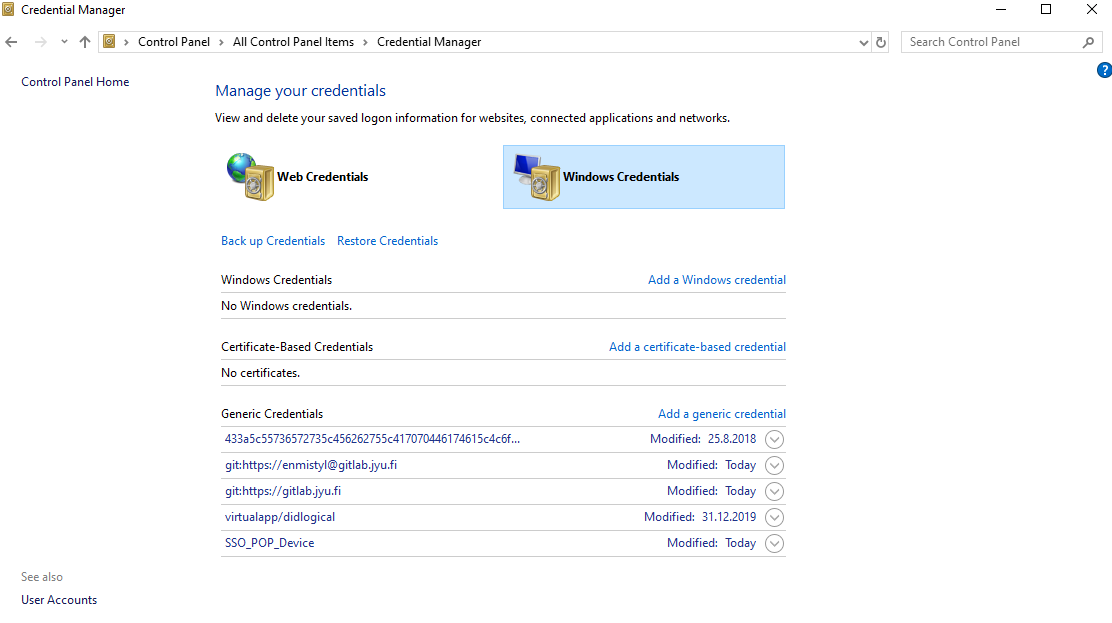This screenshot has height=623, width=1112.
Task: Refresh the address bar location
Action: point(881,42)
